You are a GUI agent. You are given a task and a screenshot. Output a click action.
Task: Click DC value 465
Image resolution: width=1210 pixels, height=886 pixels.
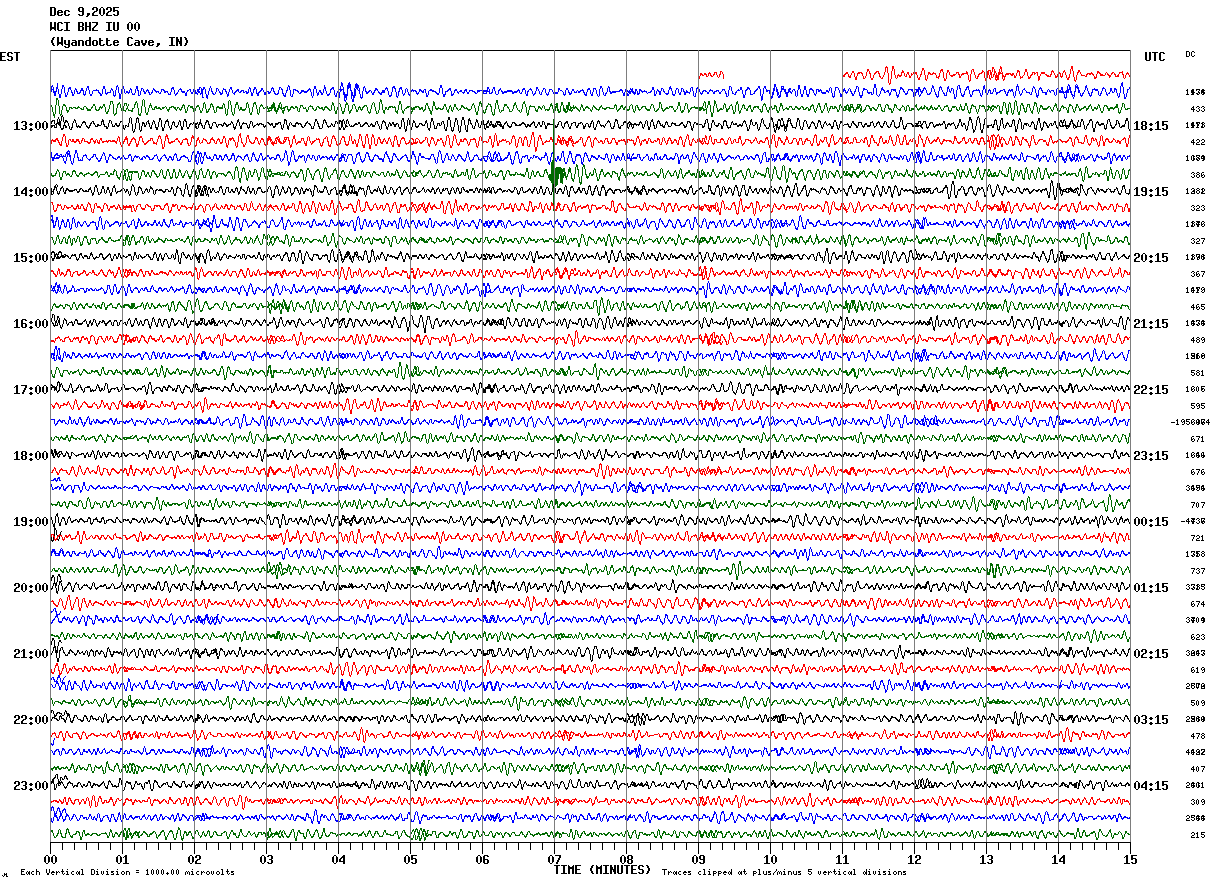click(1197, 307)
